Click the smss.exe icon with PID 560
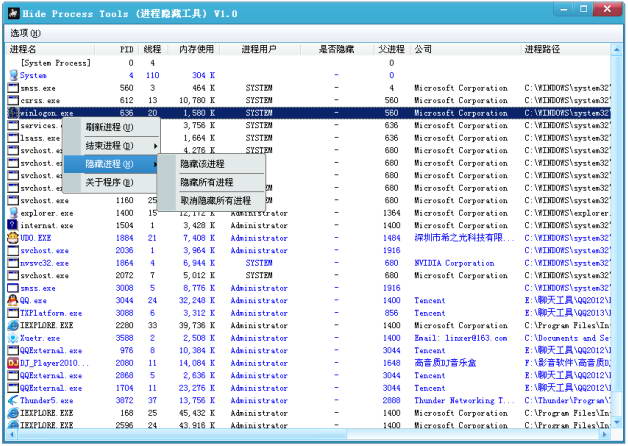 coord(13,88)
